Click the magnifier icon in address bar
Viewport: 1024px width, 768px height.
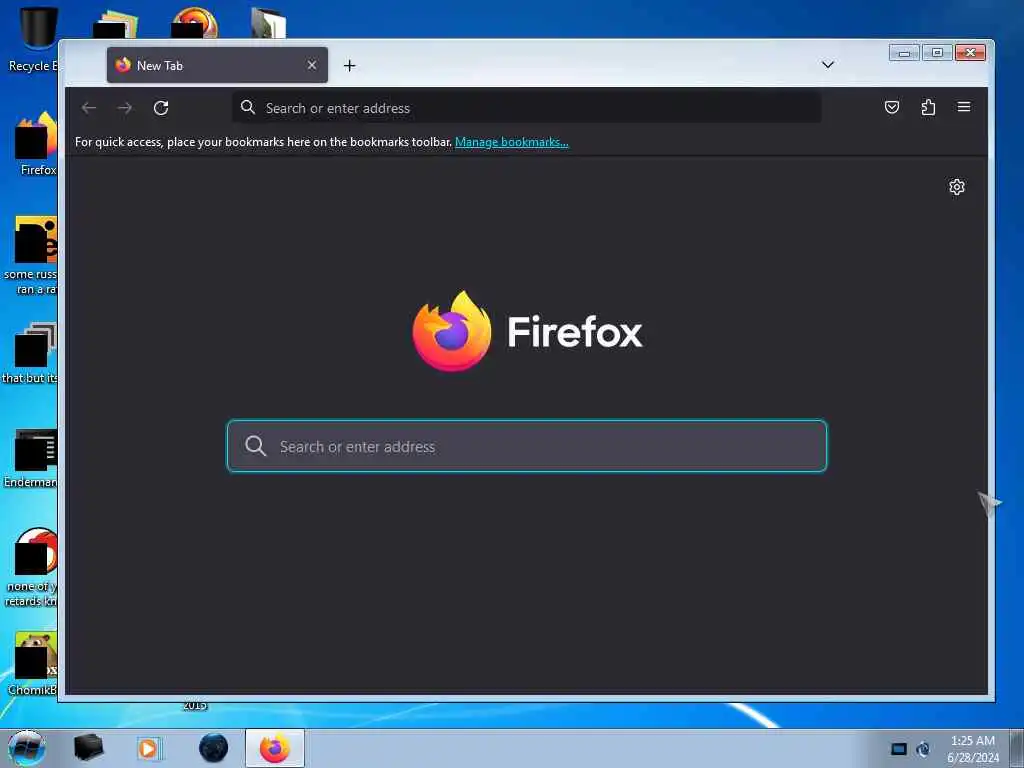tap(248, 107)
